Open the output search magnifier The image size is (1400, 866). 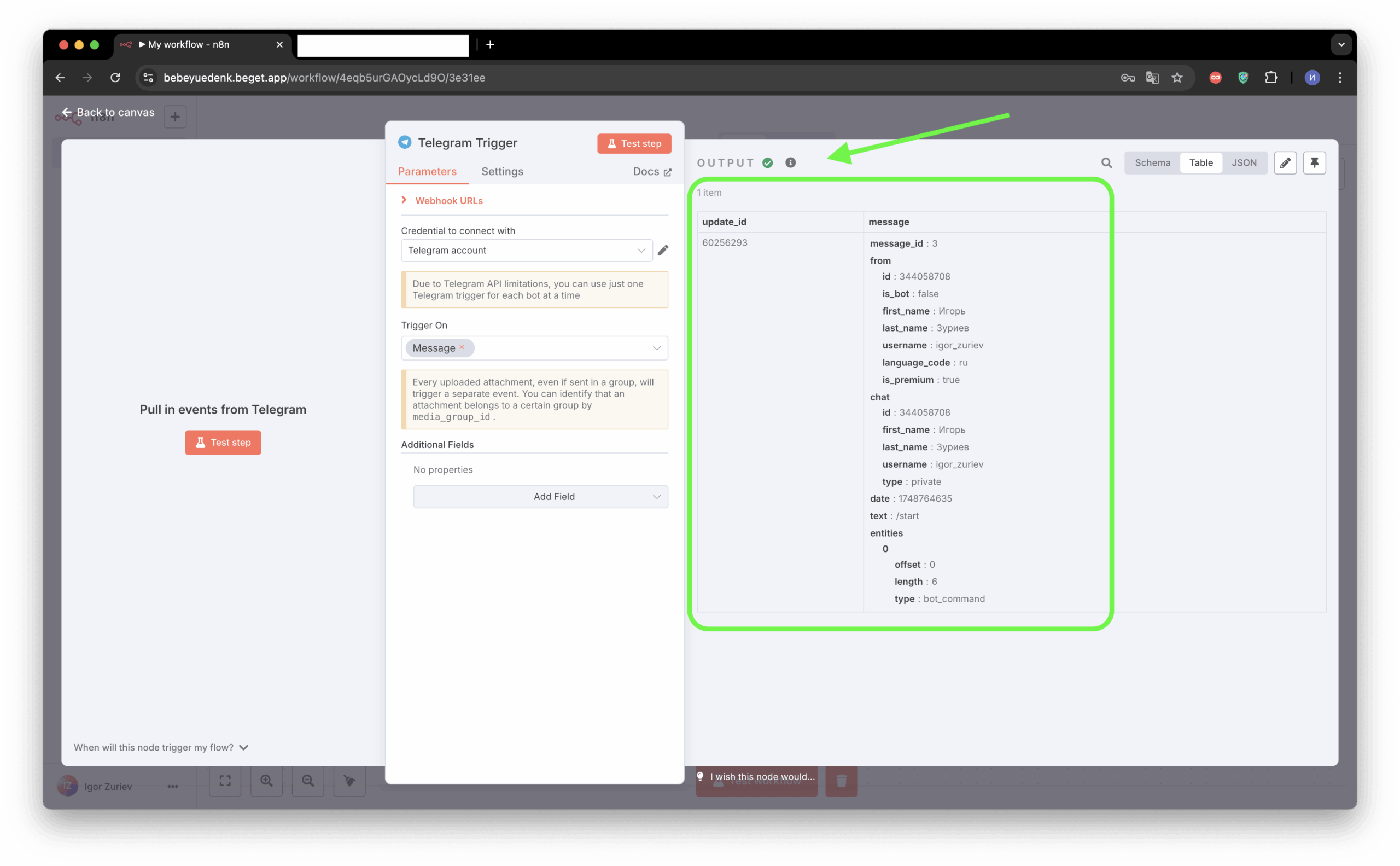[x=1106, y=162]
